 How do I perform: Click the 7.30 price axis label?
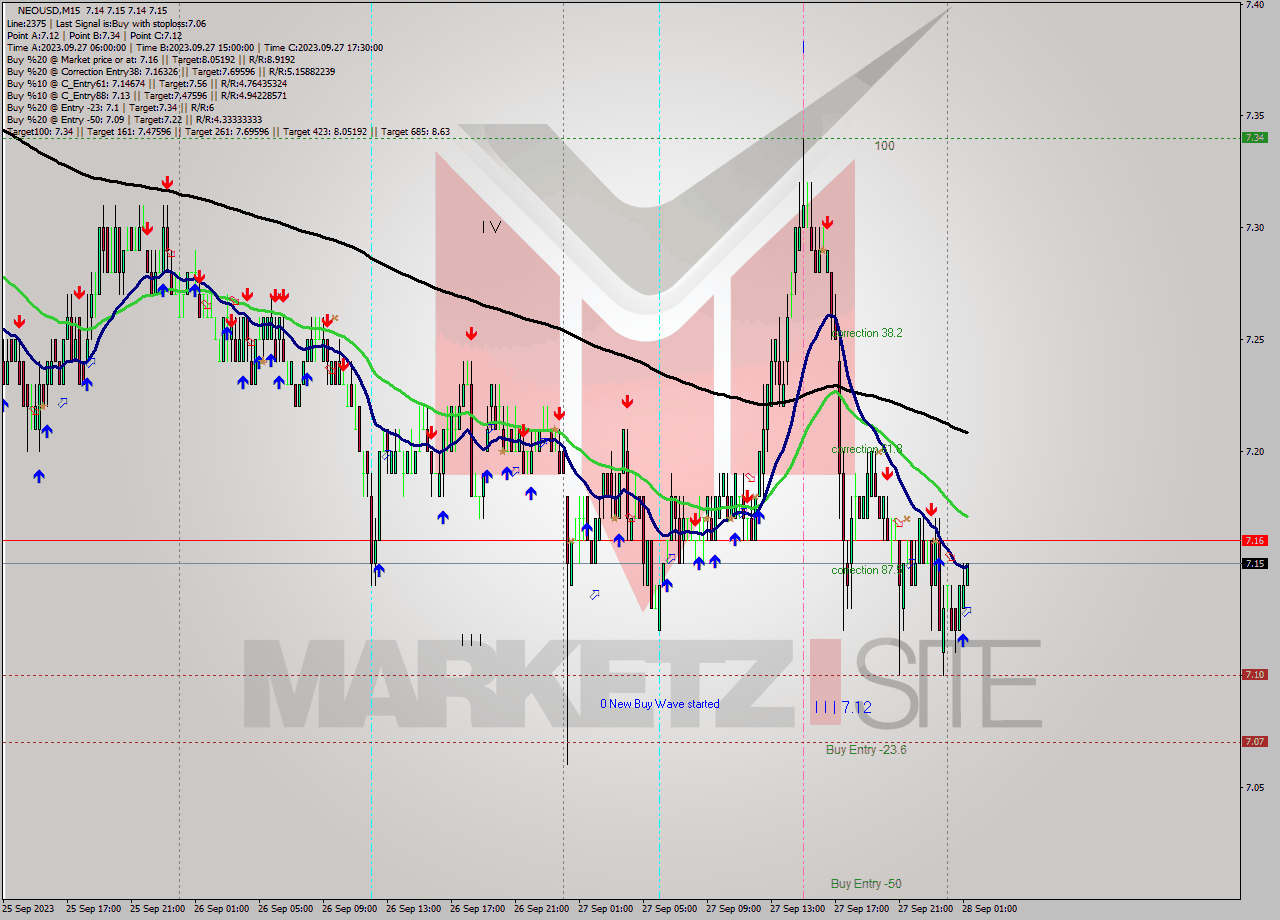pyautogui.click(x=1254, y=228)
